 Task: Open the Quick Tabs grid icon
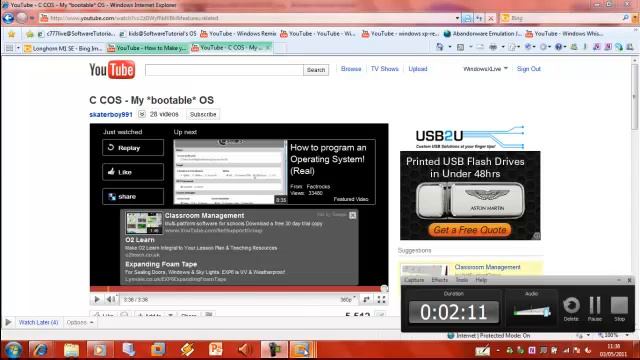click(9, 48)
